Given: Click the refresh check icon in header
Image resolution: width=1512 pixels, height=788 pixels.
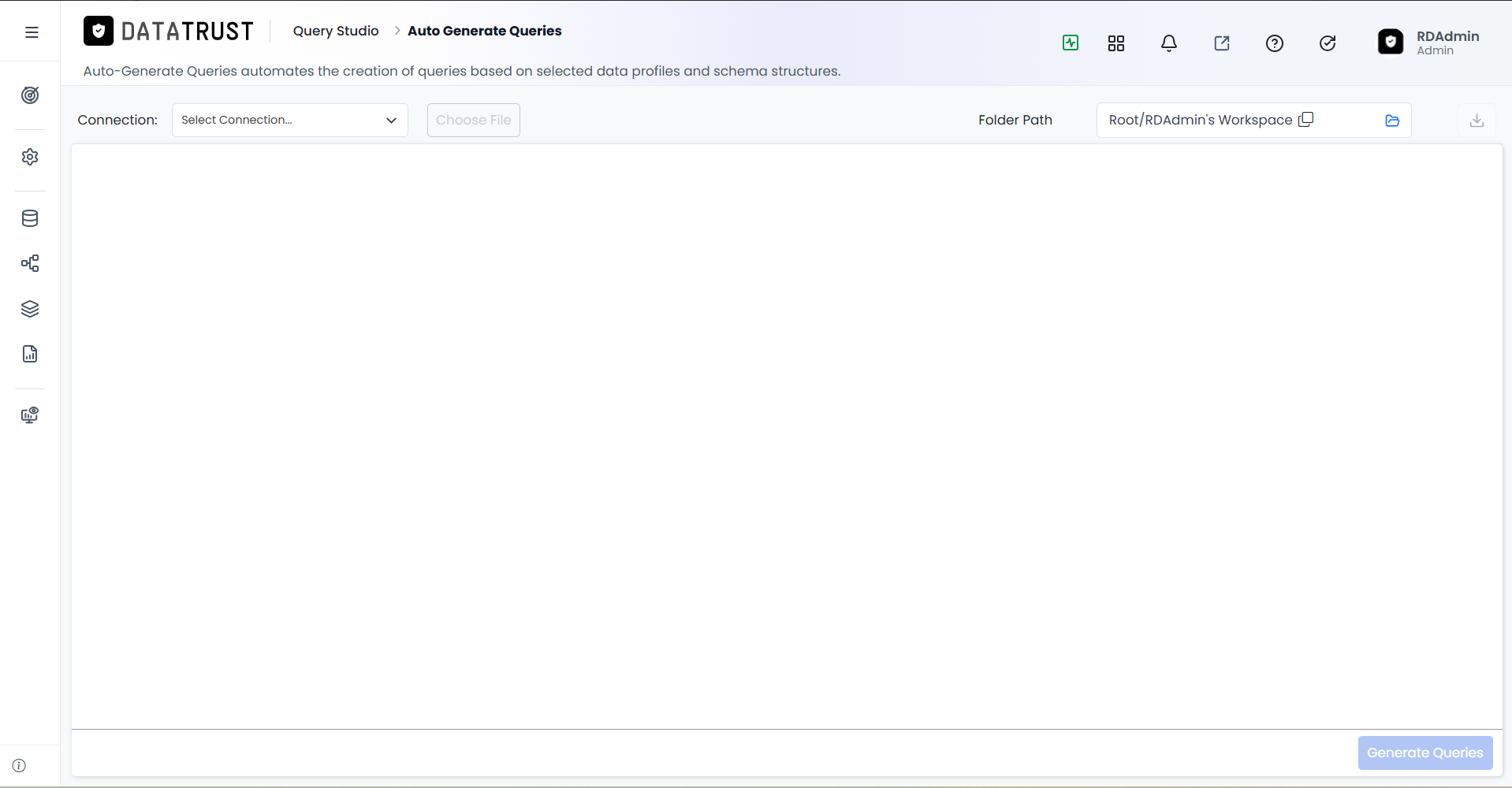Looking at the screenshot, I should (x=1328, y=43).
